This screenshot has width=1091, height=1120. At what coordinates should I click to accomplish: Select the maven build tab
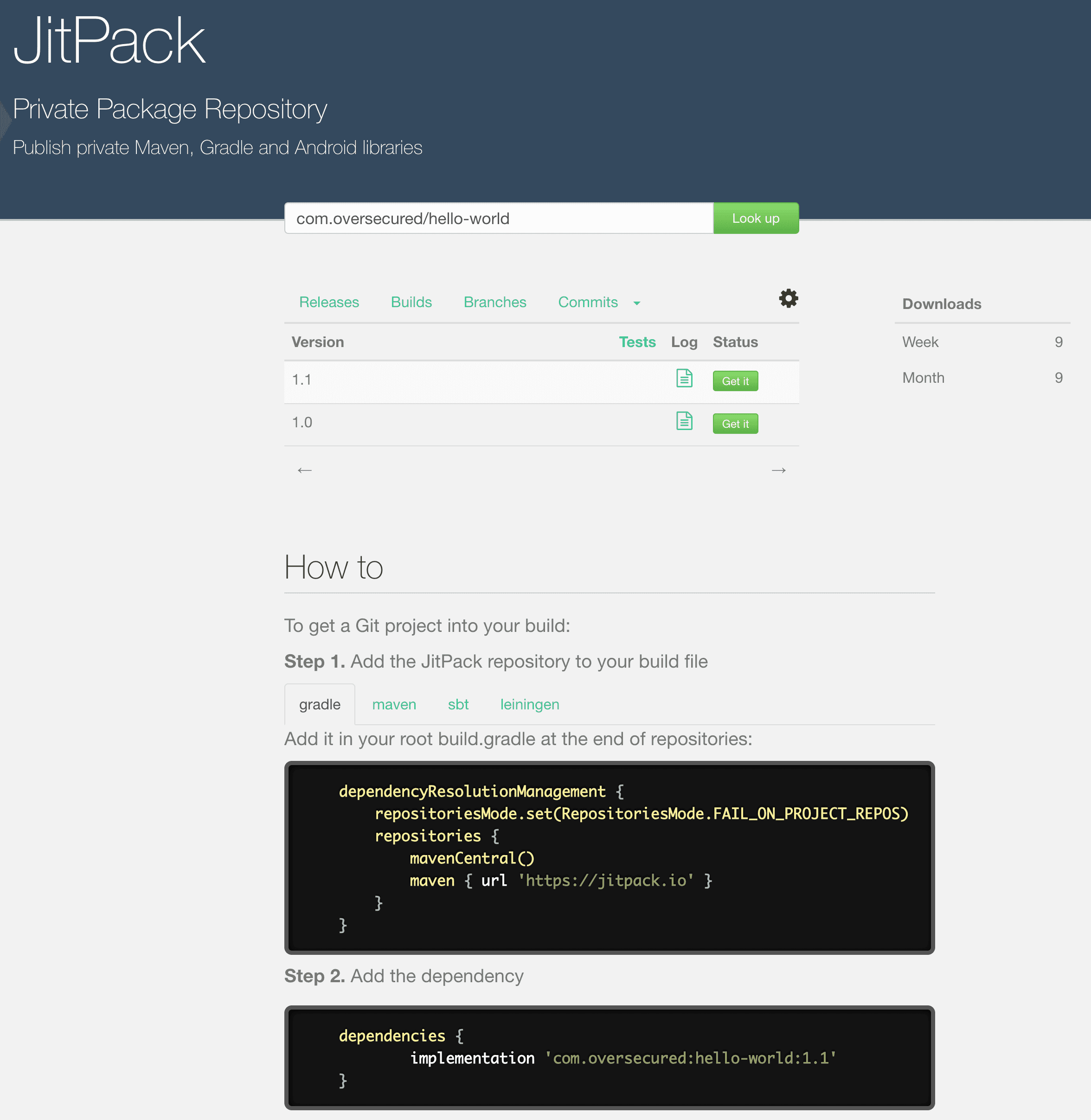[x=394, y=704]
